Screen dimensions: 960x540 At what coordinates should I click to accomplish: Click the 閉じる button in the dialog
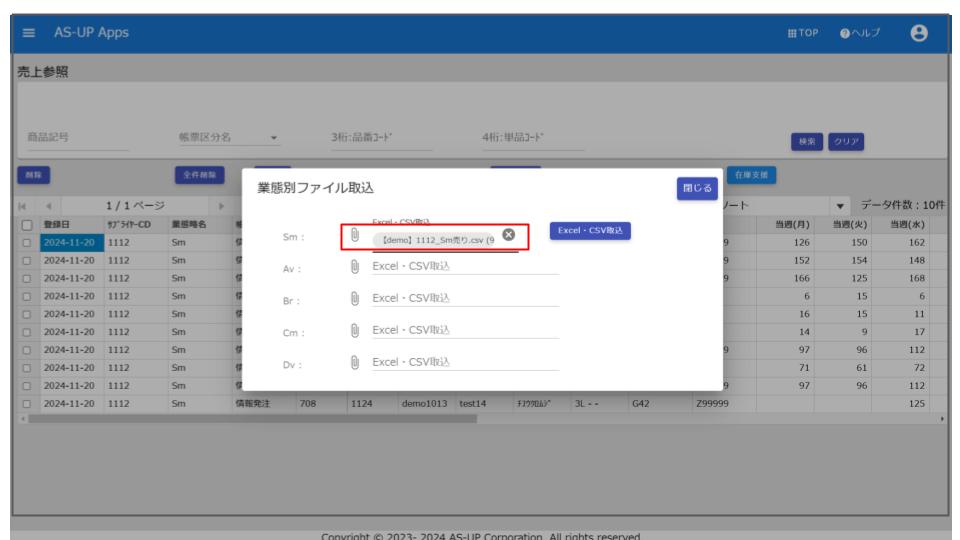click(x=698, y=187)
